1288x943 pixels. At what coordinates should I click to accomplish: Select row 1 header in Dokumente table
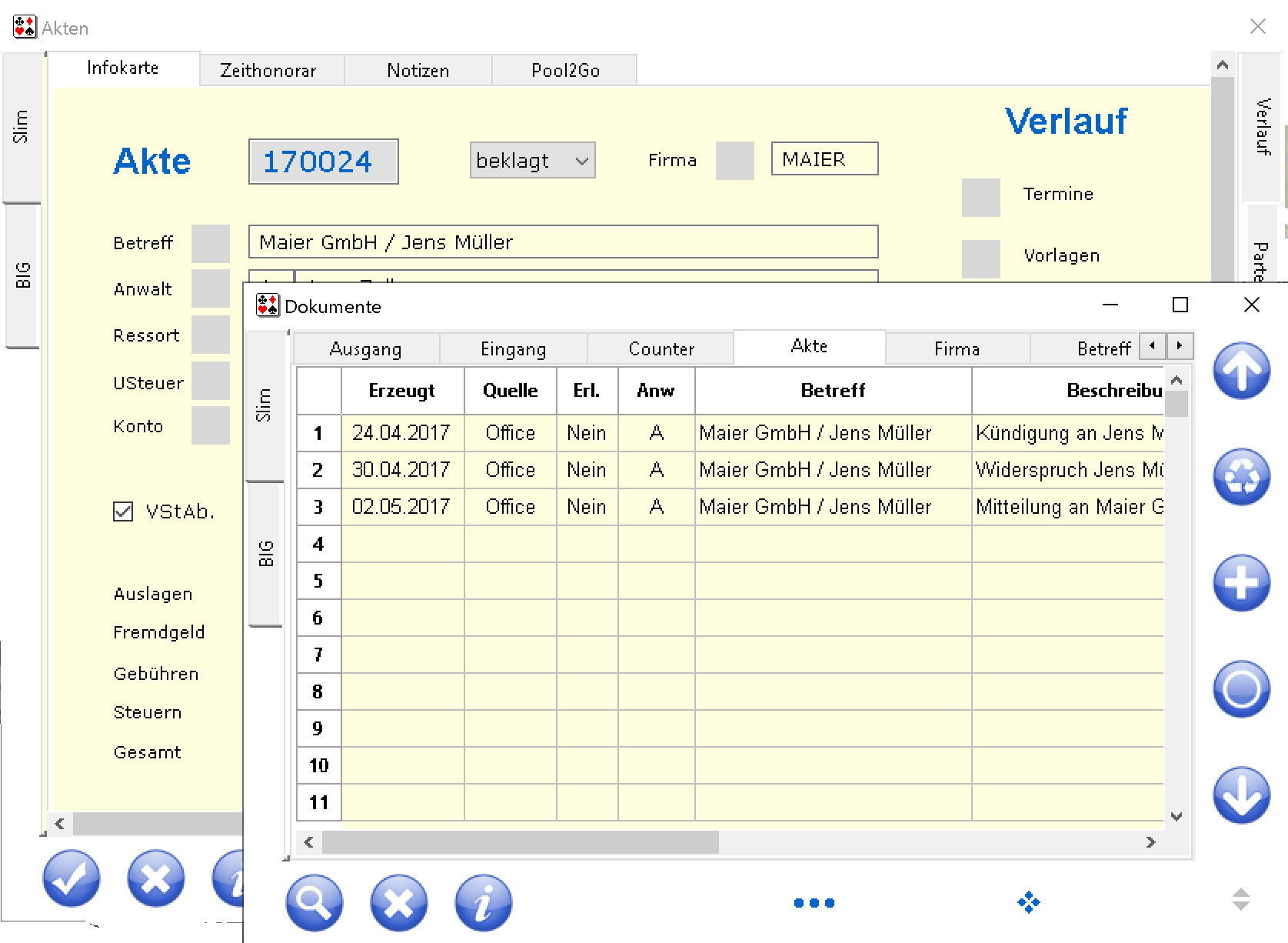pyautogui.click(x=319, y=433)
